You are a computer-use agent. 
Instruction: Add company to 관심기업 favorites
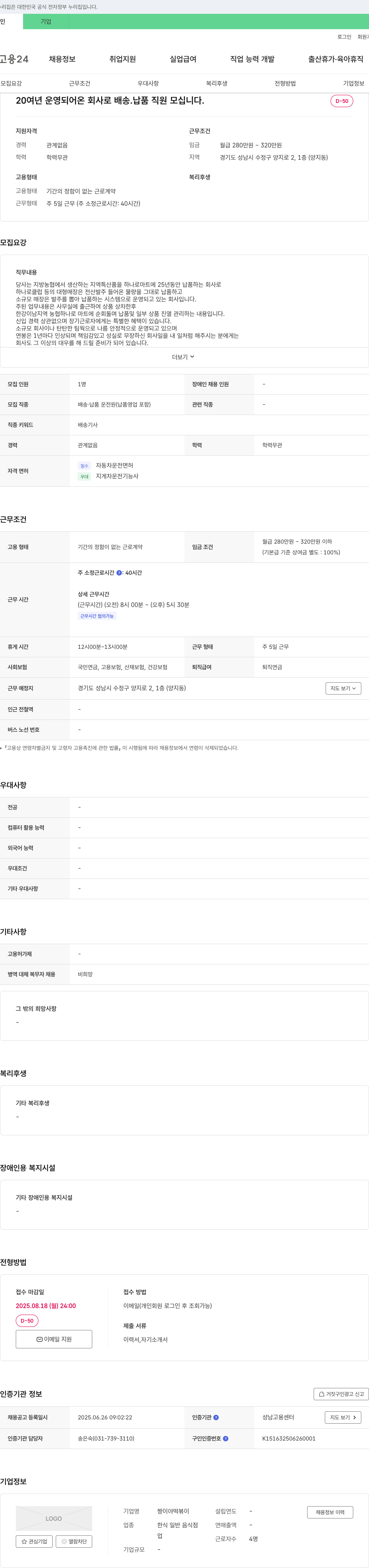coord(34,1542)
